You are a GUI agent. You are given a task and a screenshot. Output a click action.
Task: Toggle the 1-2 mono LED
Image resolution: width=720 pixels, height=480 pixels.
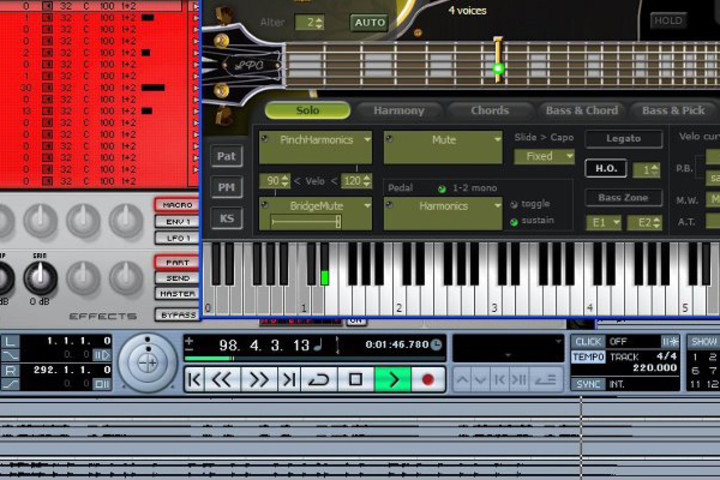(x=442, y=189)
